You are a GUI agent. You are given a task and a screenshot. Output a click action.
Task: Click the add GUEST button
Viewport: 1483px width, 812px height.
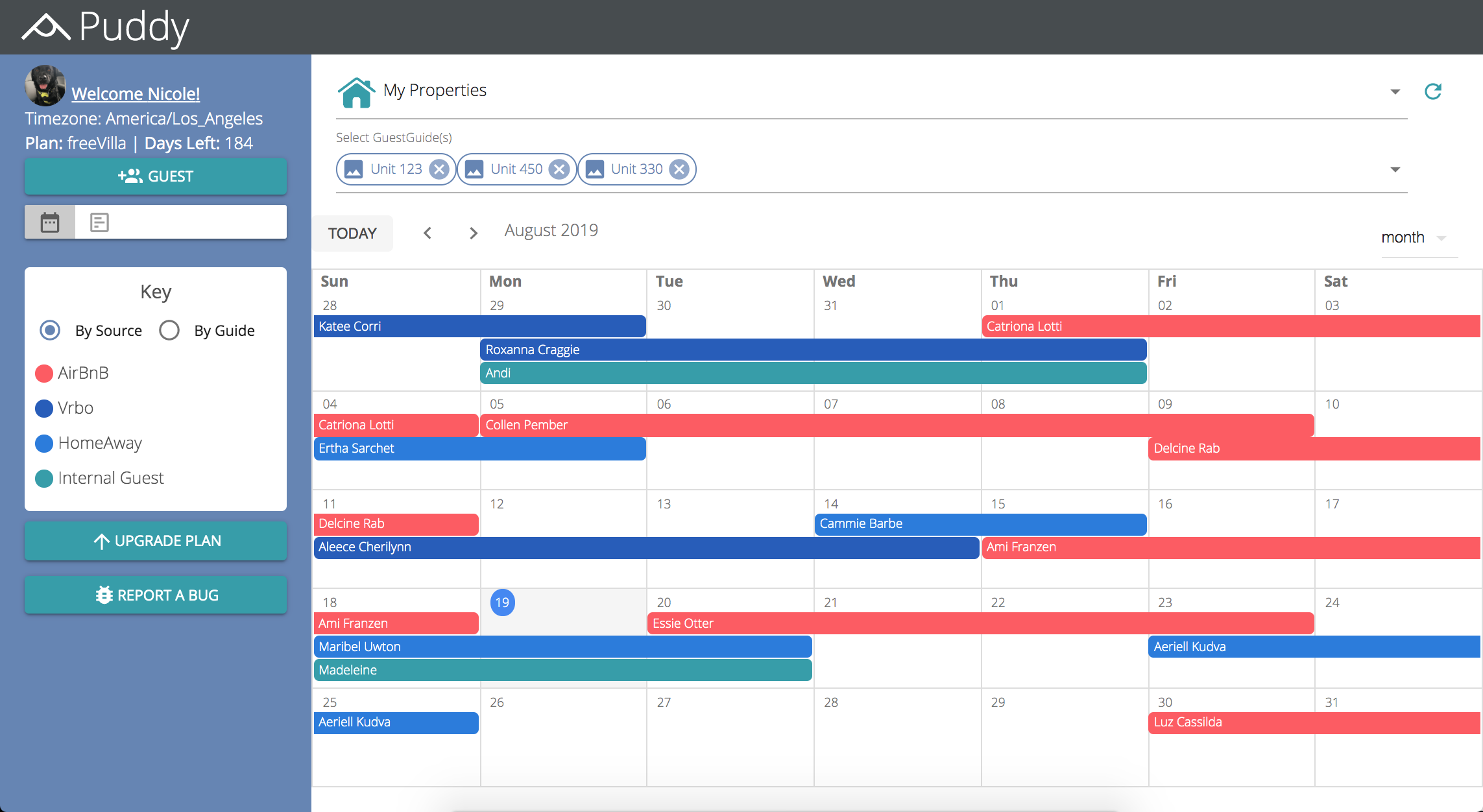156,176
